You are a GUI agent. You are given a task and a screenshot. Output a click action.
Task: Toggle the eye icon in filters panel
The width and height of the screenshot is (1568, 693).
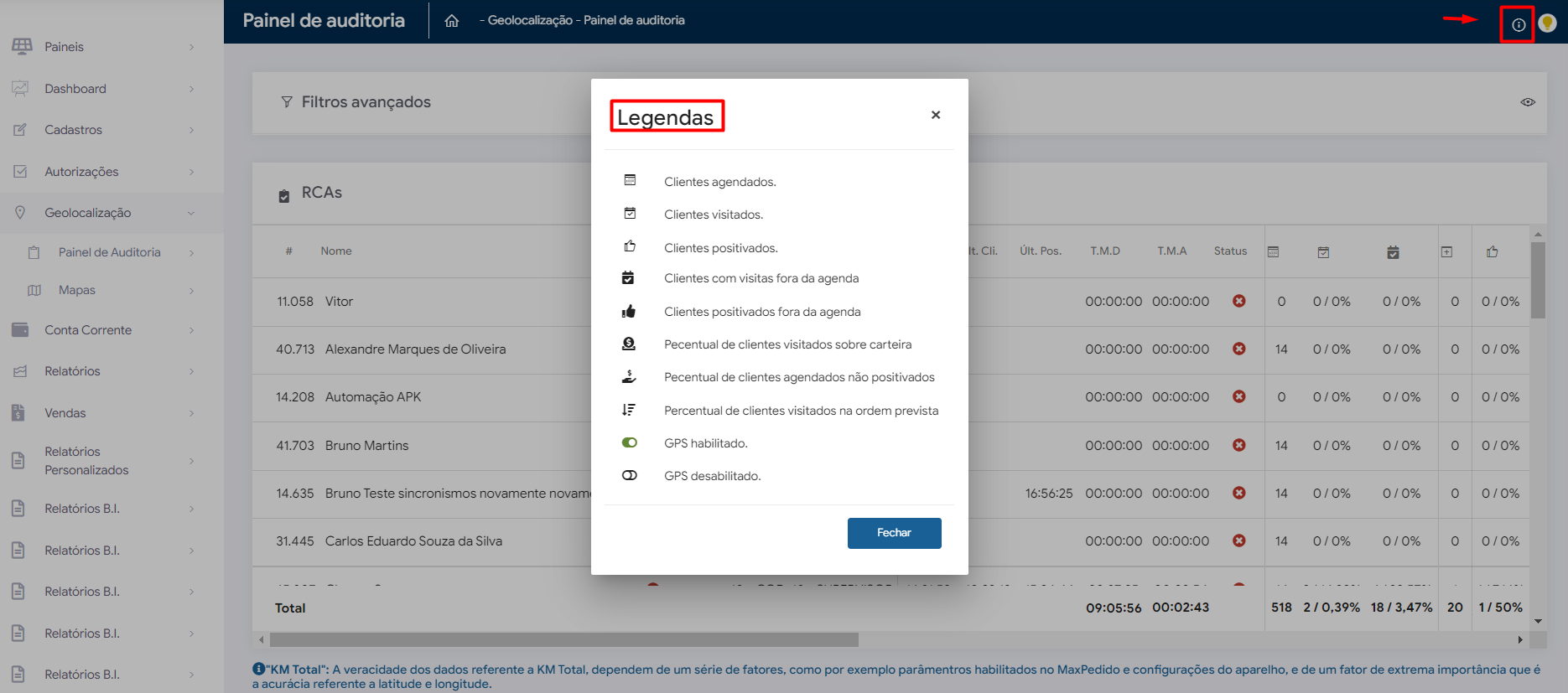tap(1528, 102)
